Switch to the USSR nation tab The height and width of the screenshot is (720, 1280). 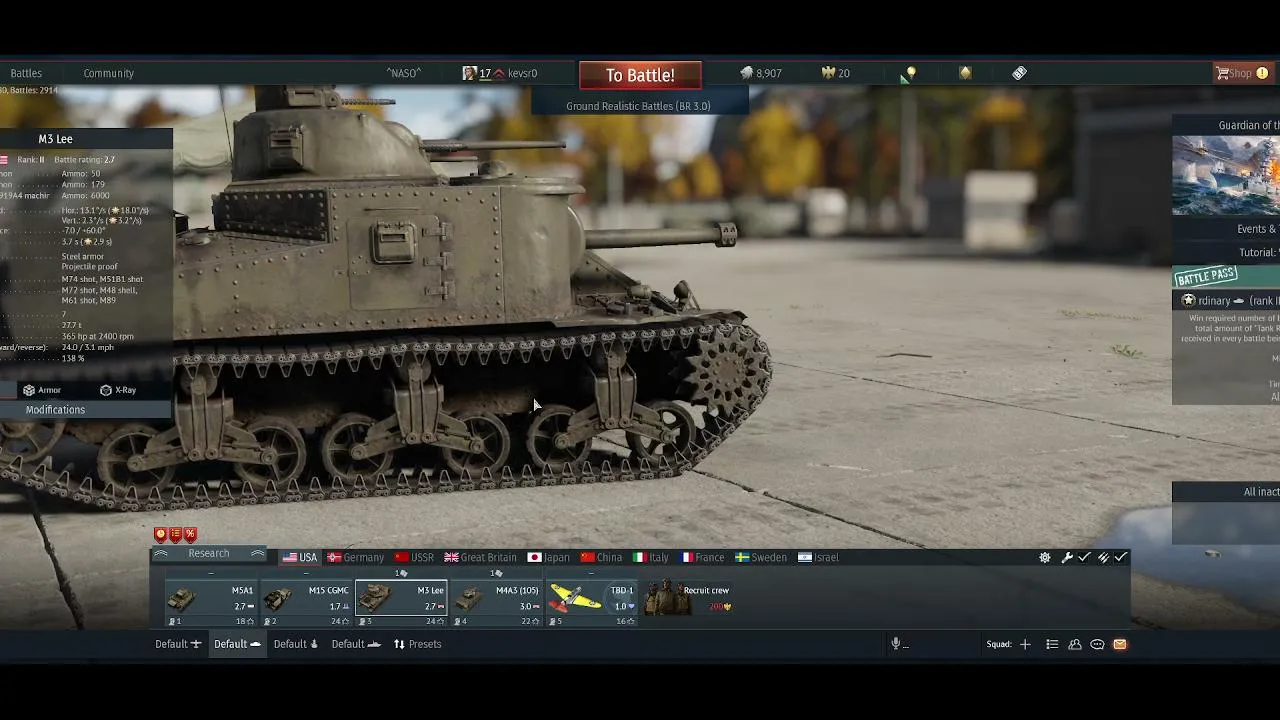coord(414,557)
